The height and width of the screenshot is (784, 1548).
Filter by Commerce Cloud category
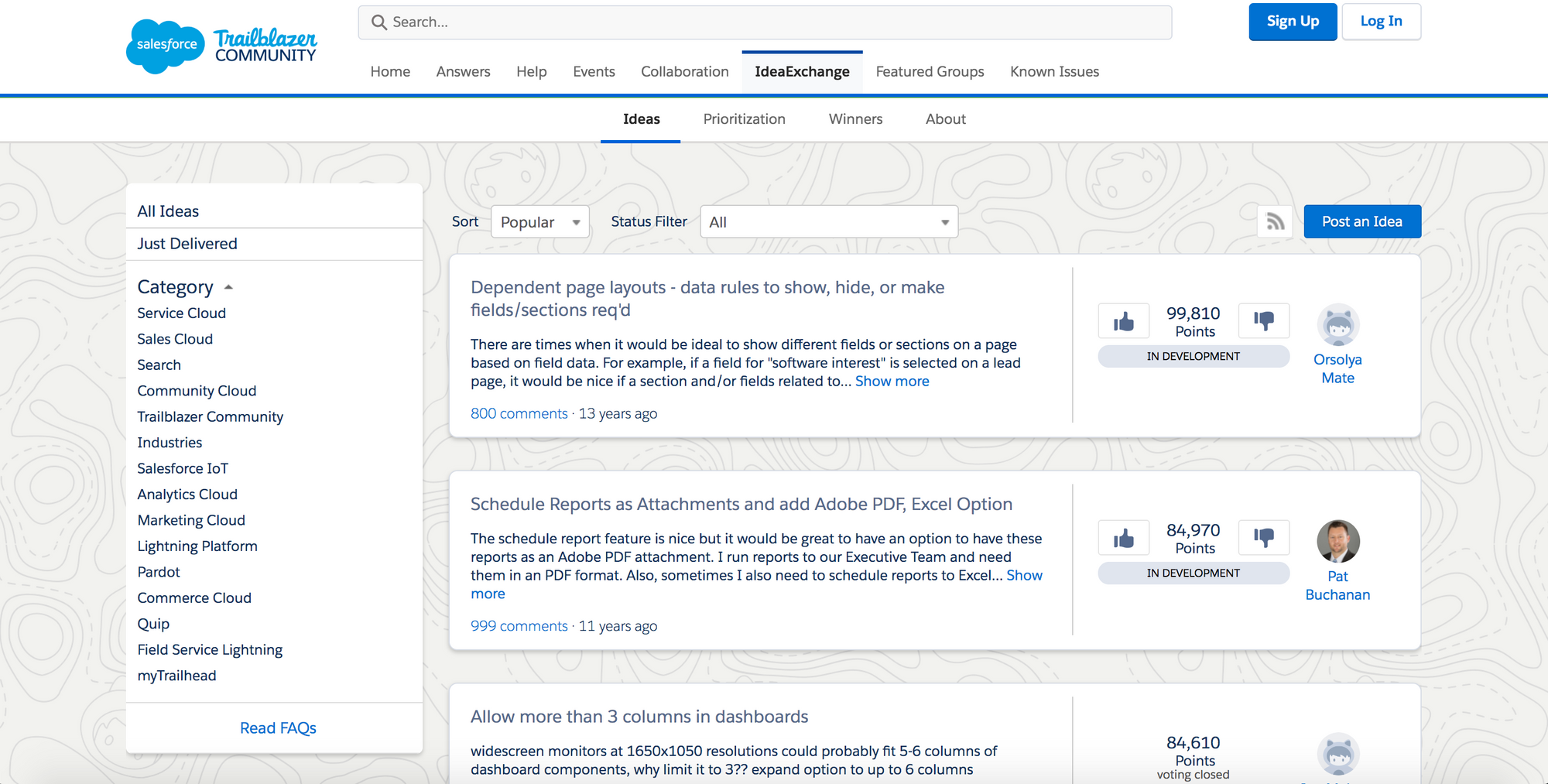[194, 598]
